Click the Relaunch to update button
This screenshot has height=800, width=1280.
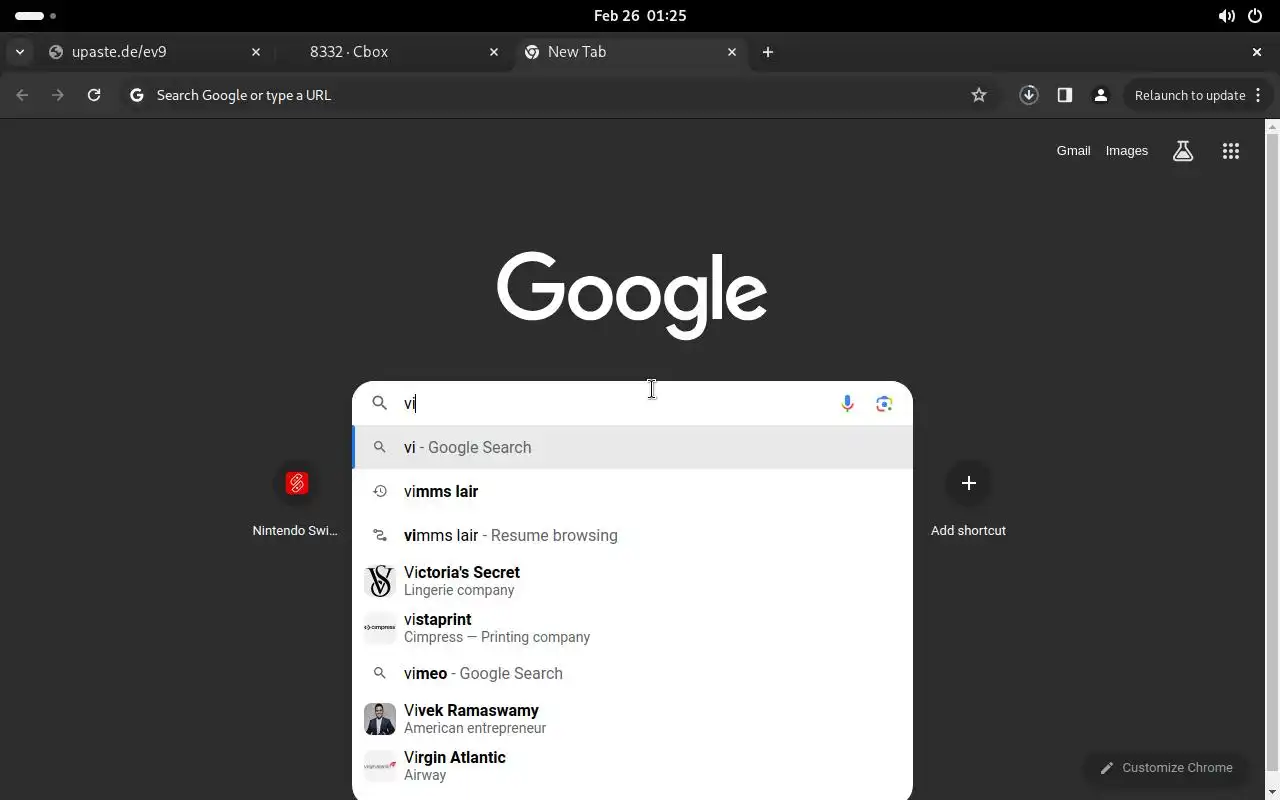(x=1198, y=95)
